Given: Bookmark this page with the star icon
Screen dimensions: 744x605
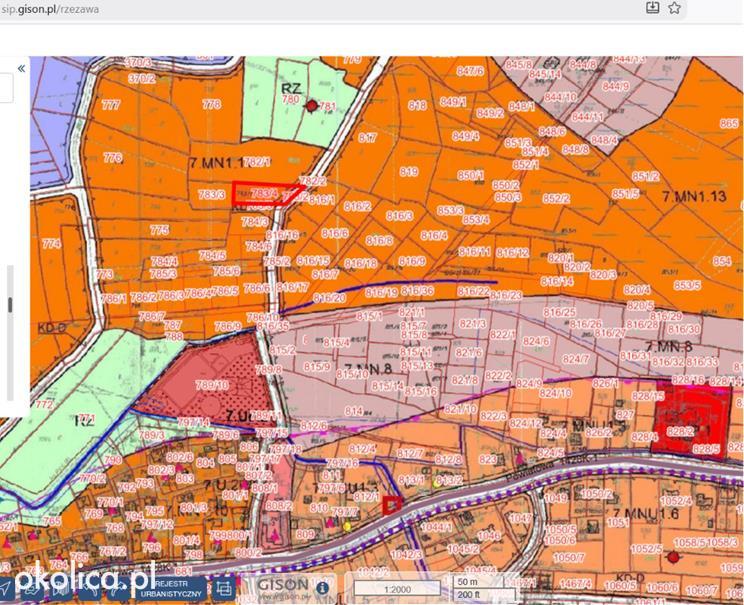Looking at the screenshot, I should [674, 8].
